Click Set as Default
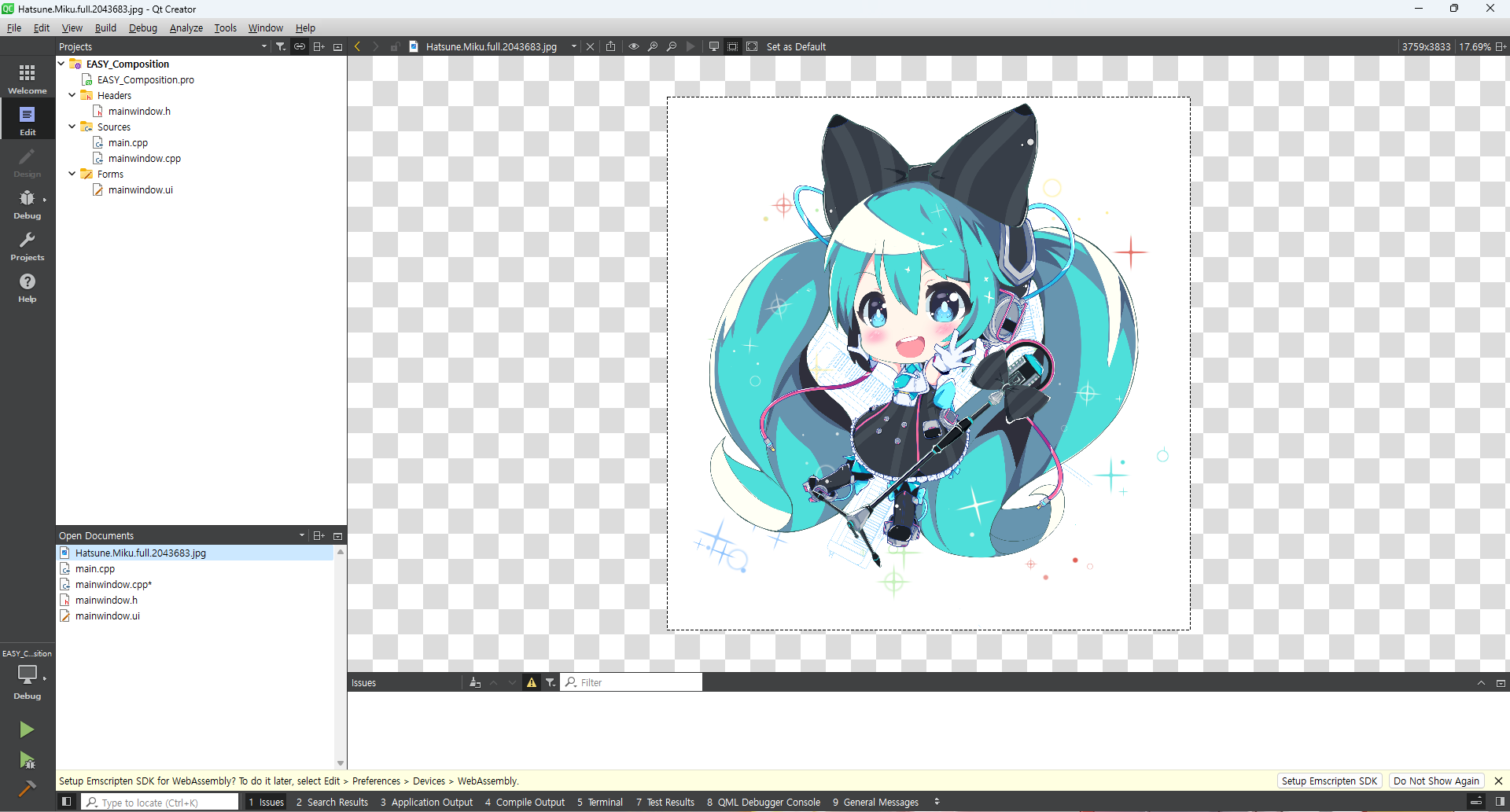Viewport: 1510px width, 812px height. (x=796, y=46)
